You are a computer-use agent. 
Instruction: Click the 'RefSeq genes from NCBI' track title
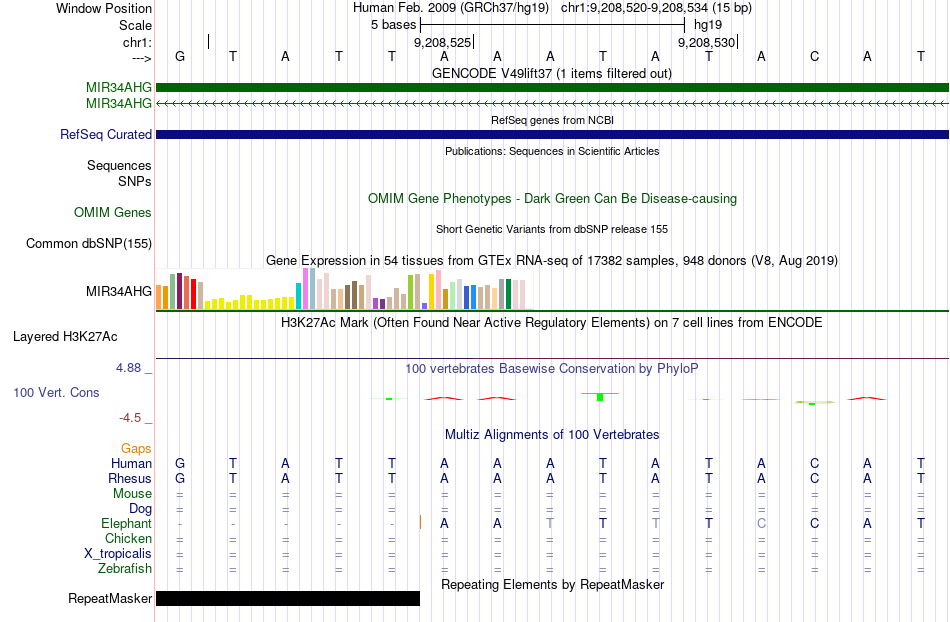click(x=552, y=120)
